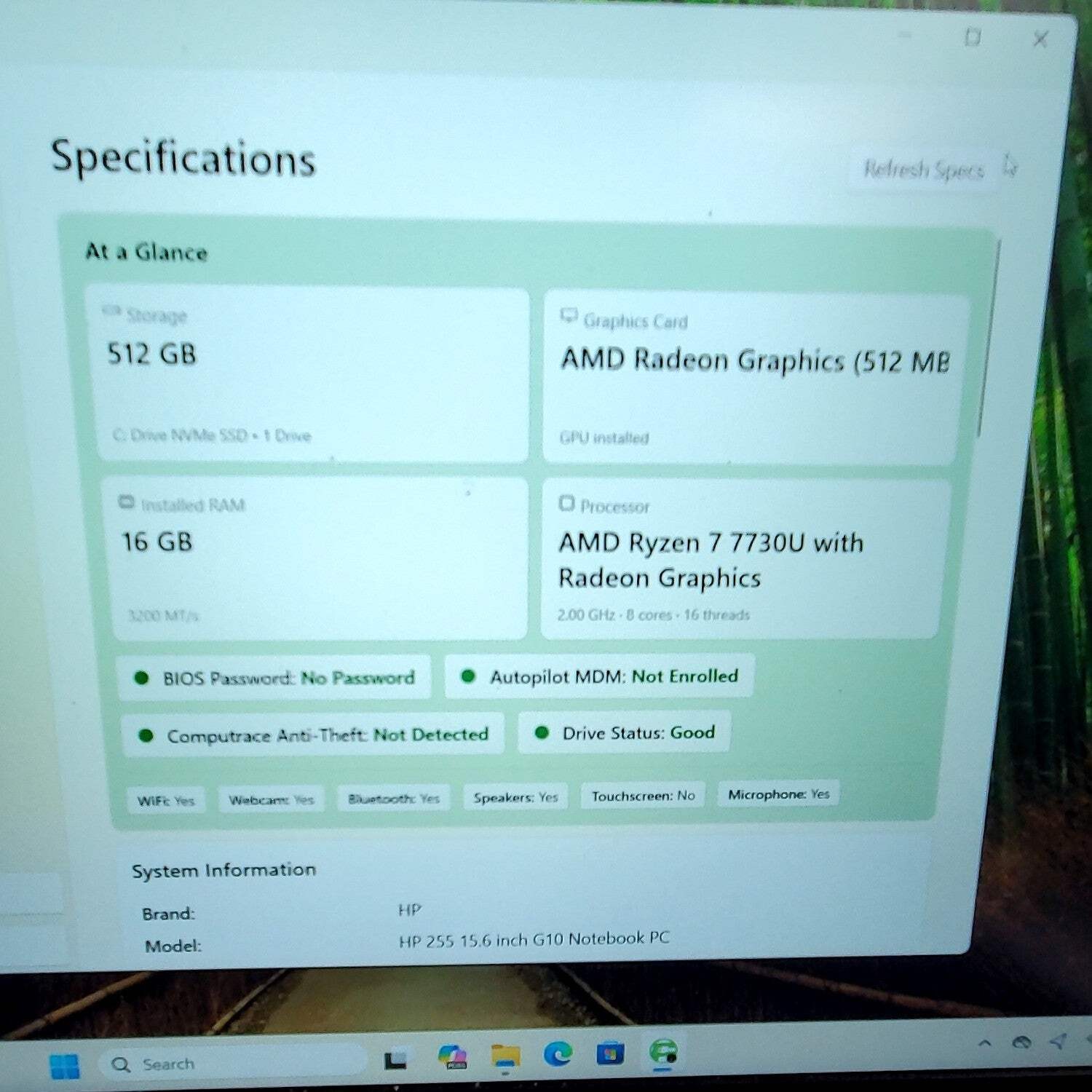
Task: Click Computrace Anti-Theft: Not Detected badge
Action: (313, 735)
